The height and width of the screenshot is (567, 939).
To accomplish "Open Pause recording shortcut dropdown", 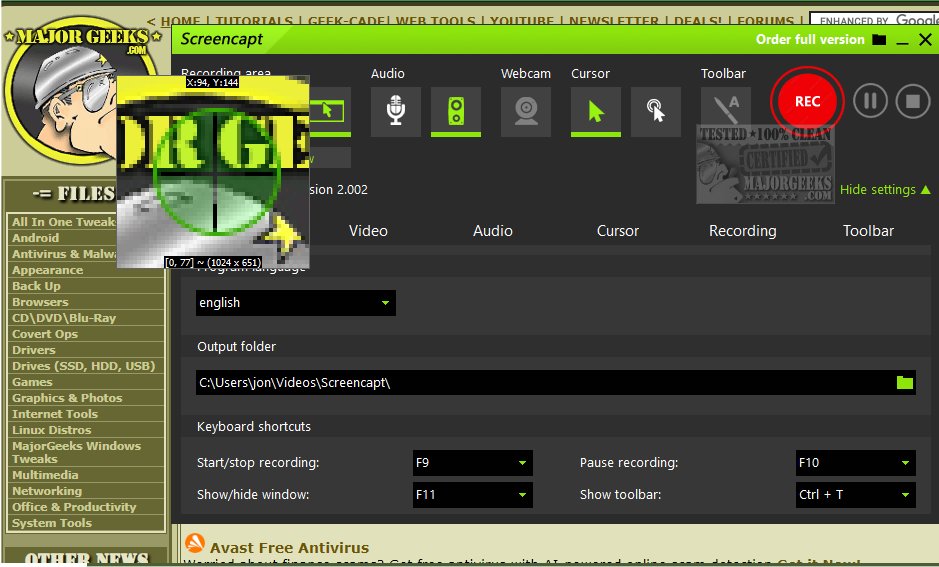I will (856, 463).
